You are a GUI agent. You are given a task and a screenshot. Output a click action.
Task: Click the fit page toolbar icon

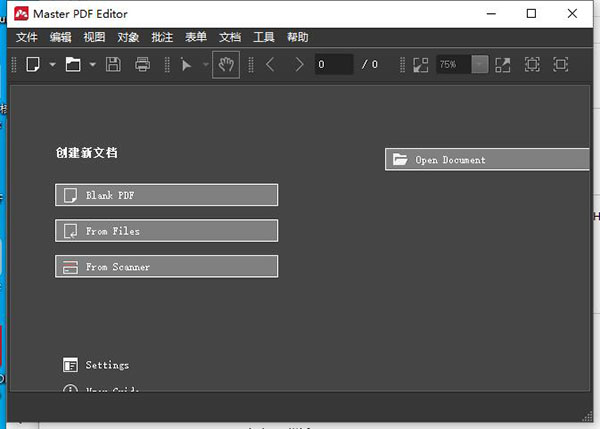[532, 64]
